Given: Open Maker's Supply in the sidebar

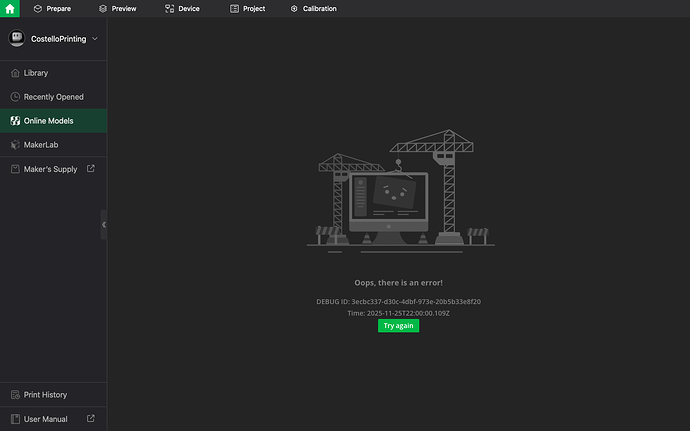Looking at the screenshot, I should coord(53,169).
